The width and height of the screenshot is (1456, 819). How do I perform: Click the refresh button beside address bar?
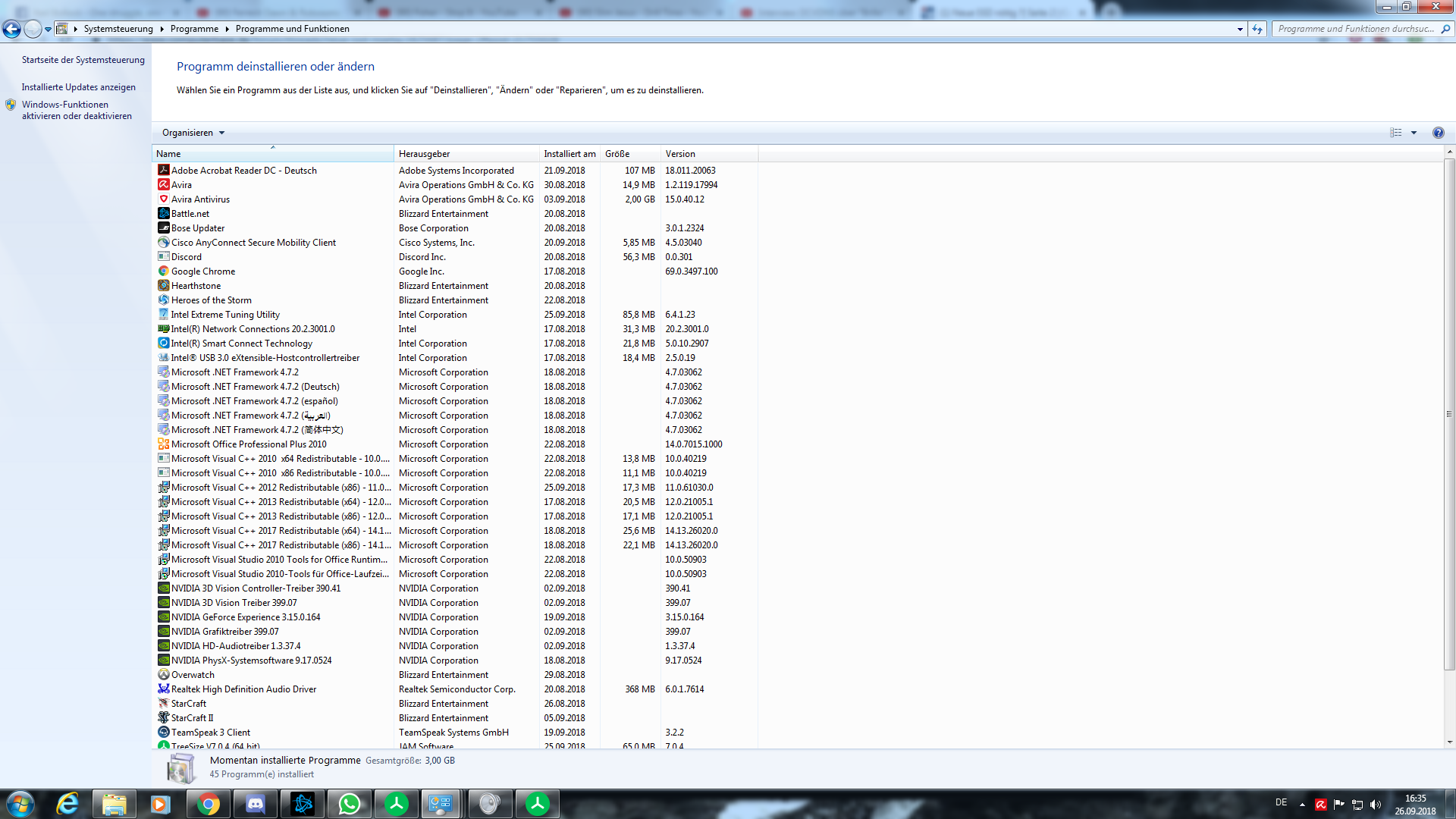click(1257, 29)
